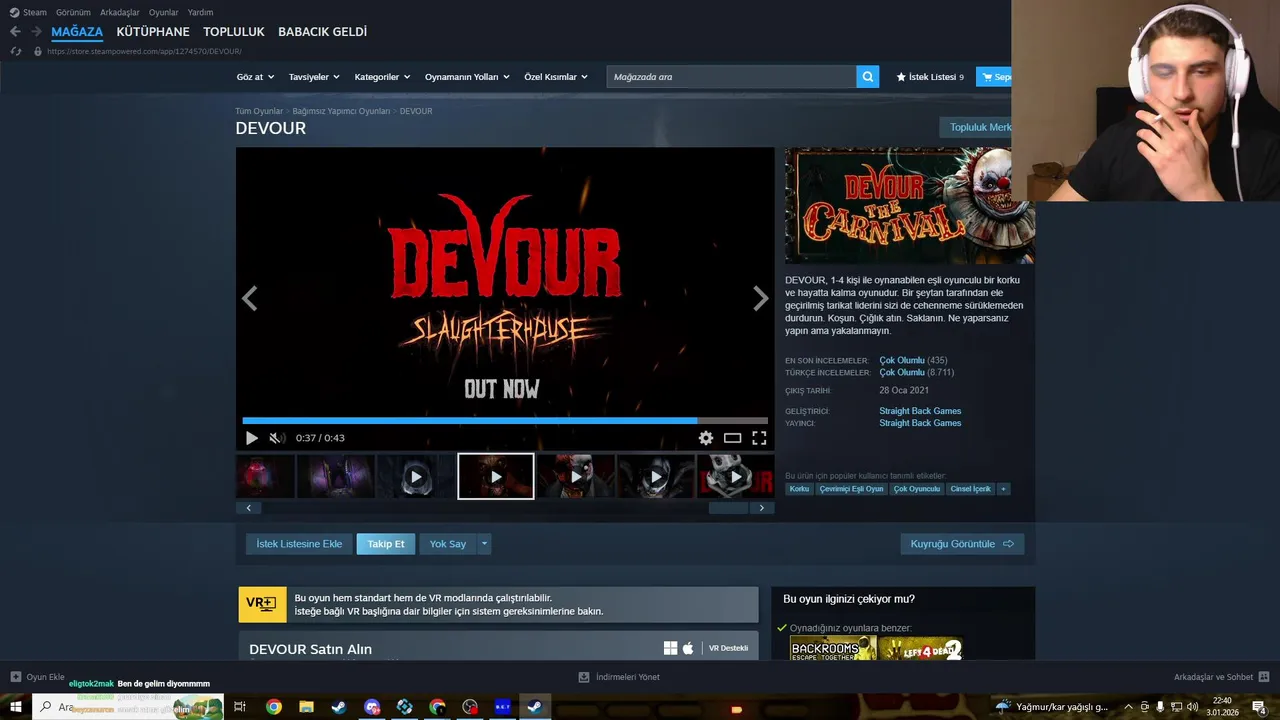Click Yok Say button

click(x=448, y=544)
